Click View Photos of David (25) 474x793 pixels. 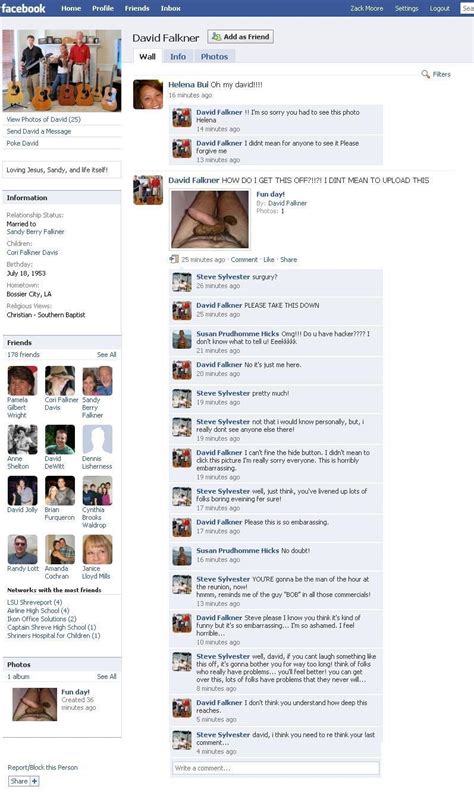click(x=44, y=119)
